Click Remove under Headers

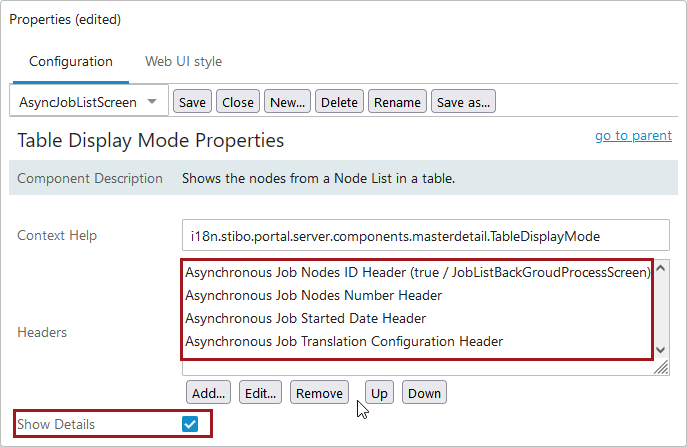coord(319,393)
